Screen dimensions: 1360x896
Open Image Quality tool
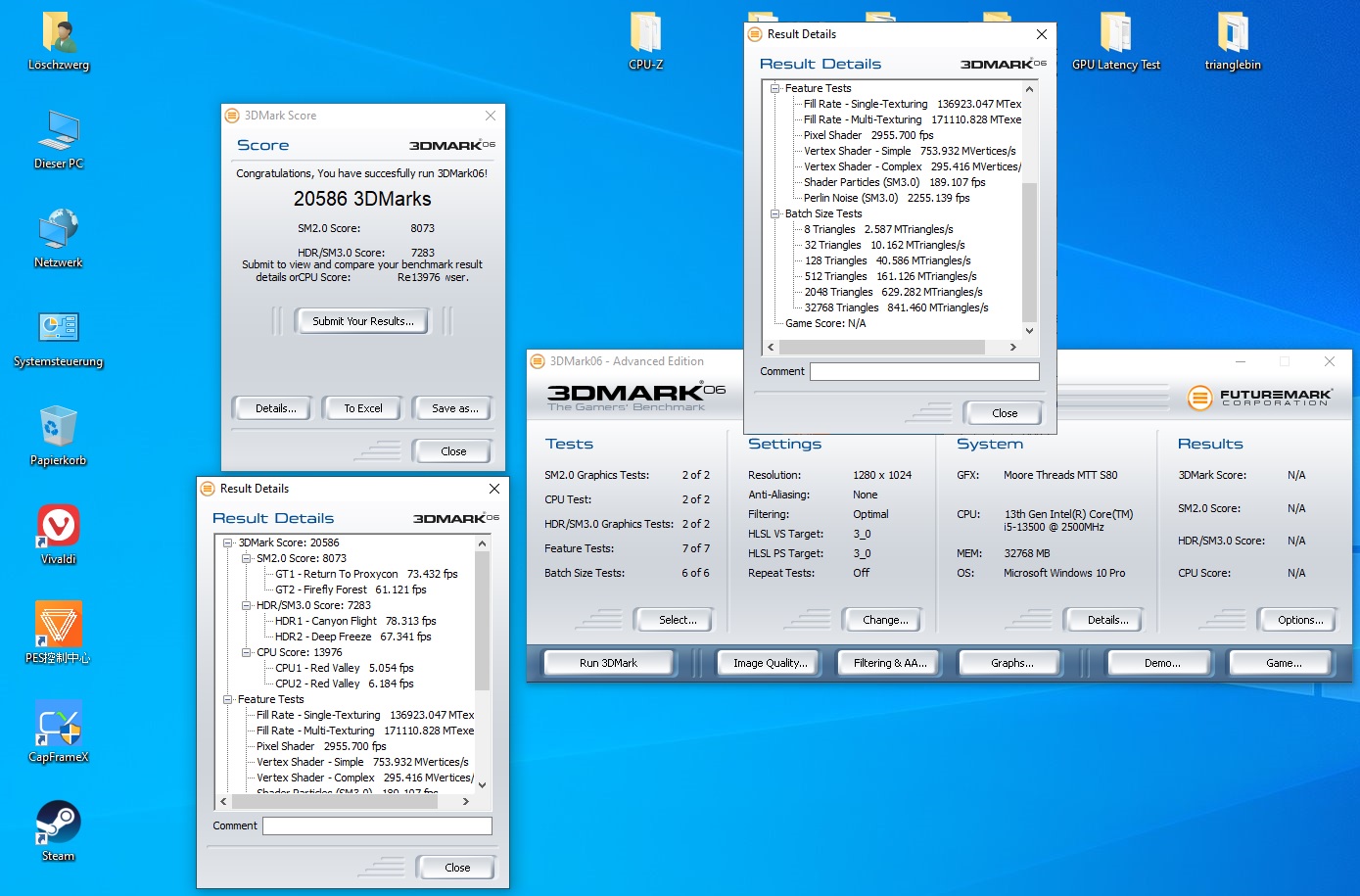point(770,663)
